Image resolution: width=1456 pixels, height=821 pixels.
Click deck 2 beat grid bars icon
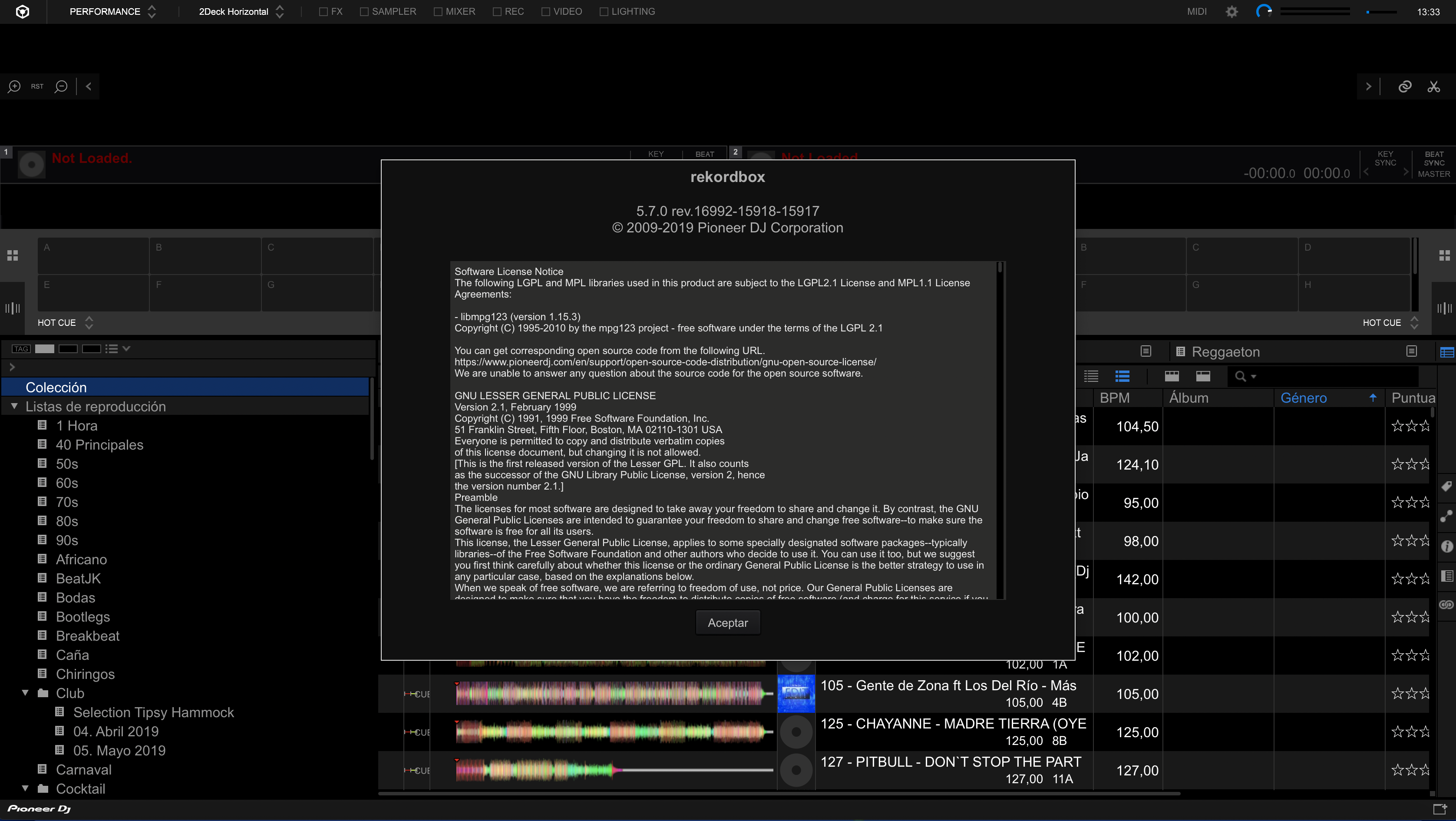(x=1444, y=308)
